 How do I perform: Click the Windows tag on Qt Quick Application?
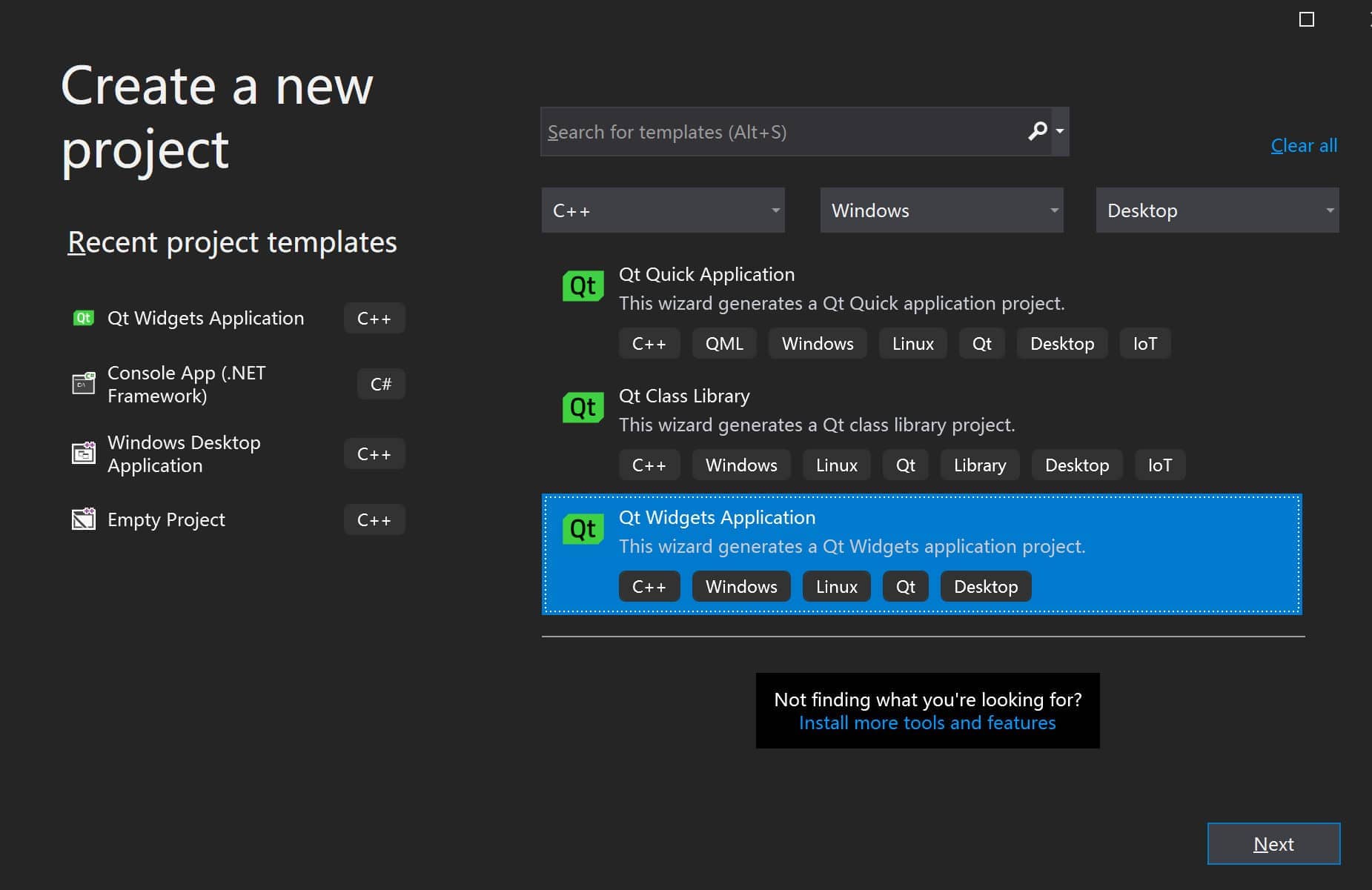coord(818,343)
